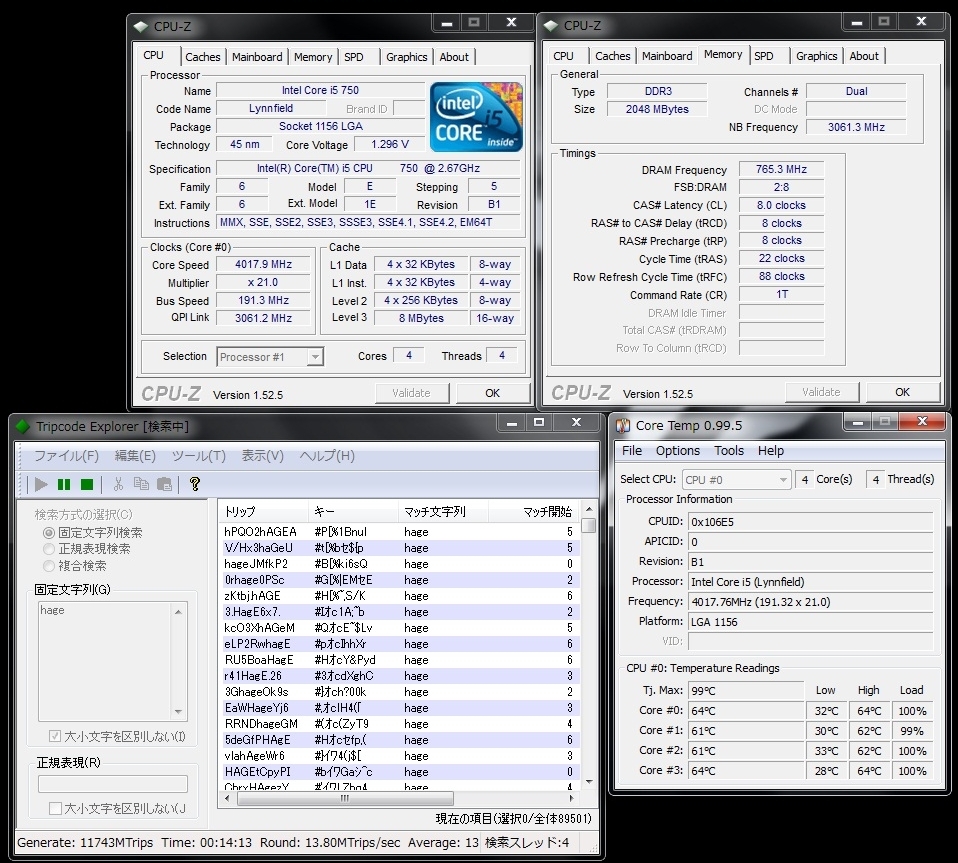Click the left CPU-Z window title icon

point(141,26)
